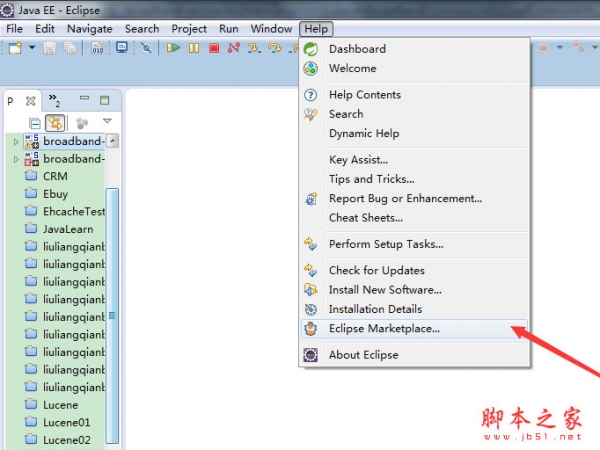The image size is (600, 450).
Task: Click the explorer vertical scrollbar thumb
Action: 112,315
